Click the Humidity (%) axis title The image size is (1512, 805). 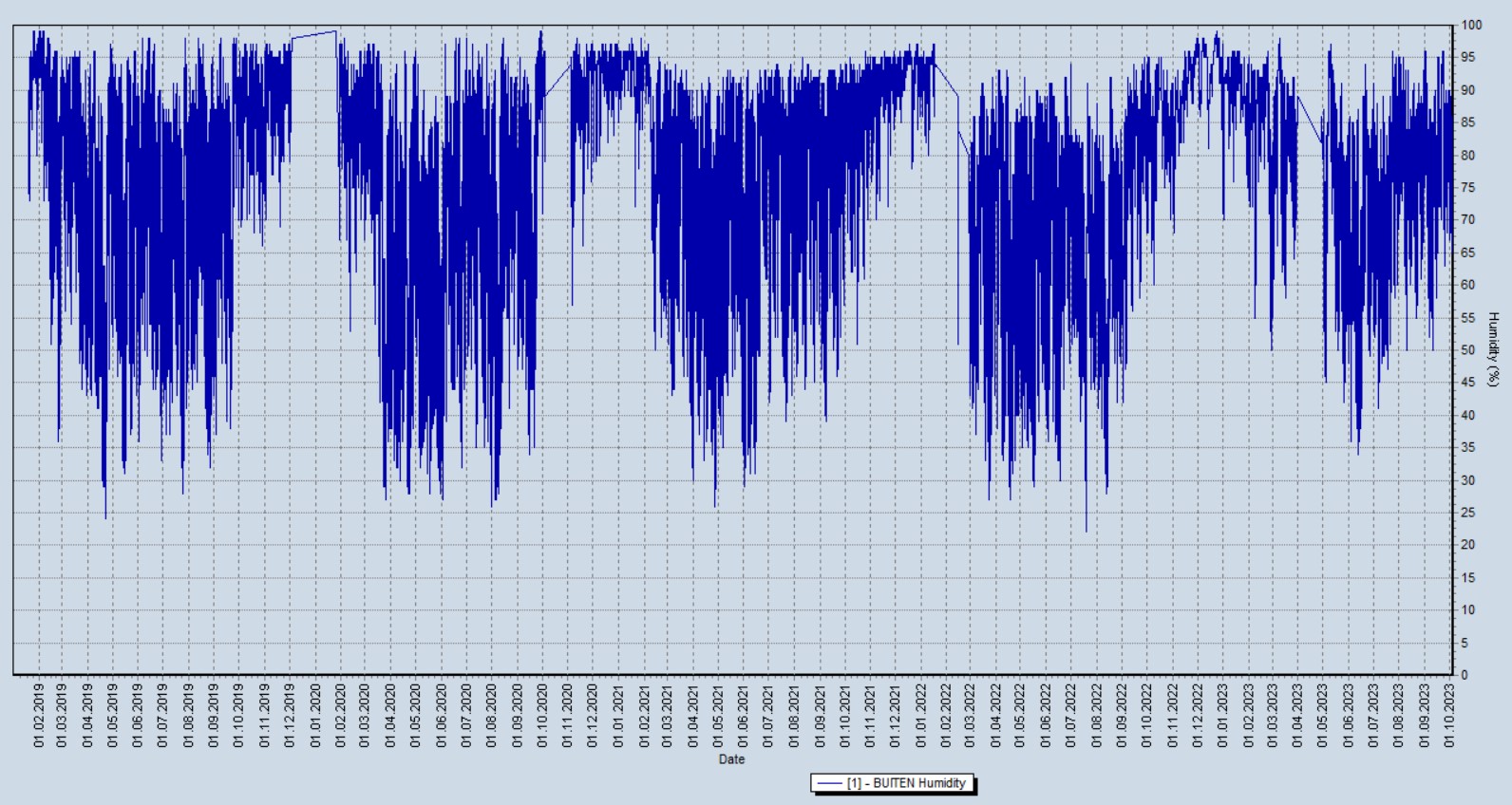tap(1493, 349)
